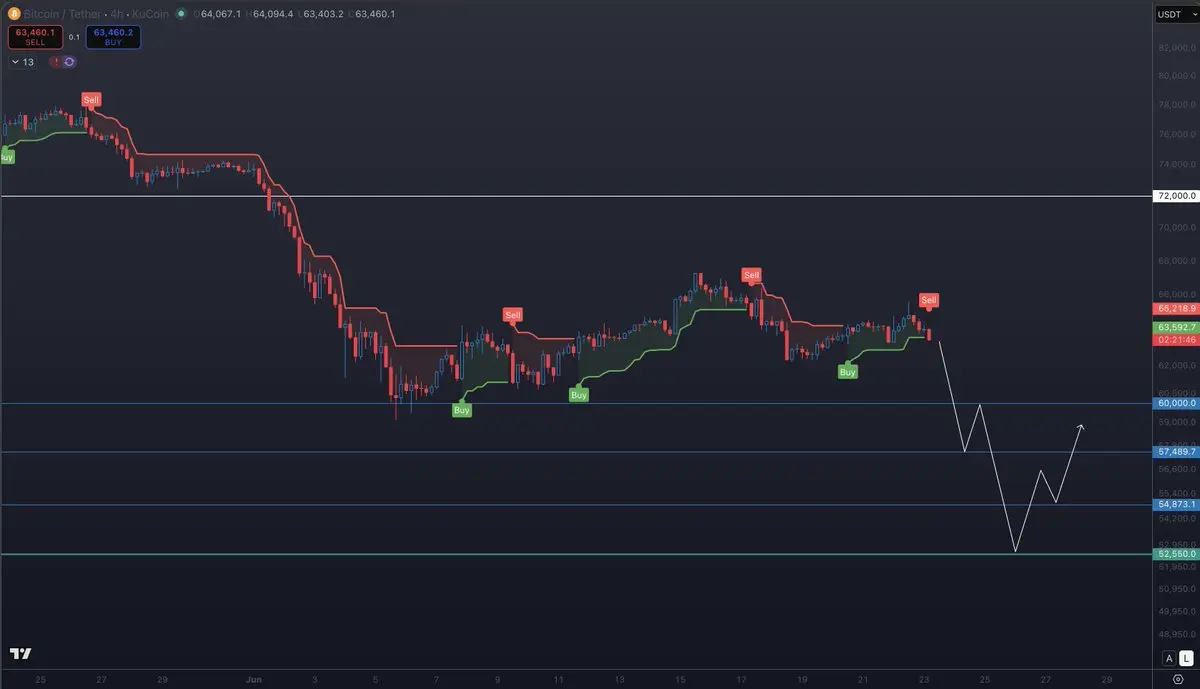This screenshot has width=1200, height=689.
Task: Click the 76,000.0 price axis label
Action: [x=1175, y=134]
